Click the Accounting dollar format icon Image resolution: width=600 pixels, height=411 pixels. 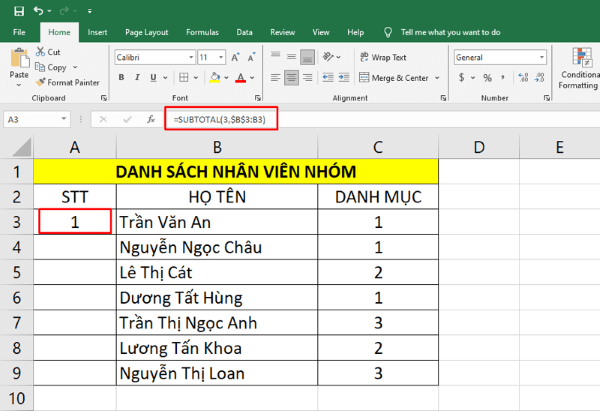click(461, 78)
